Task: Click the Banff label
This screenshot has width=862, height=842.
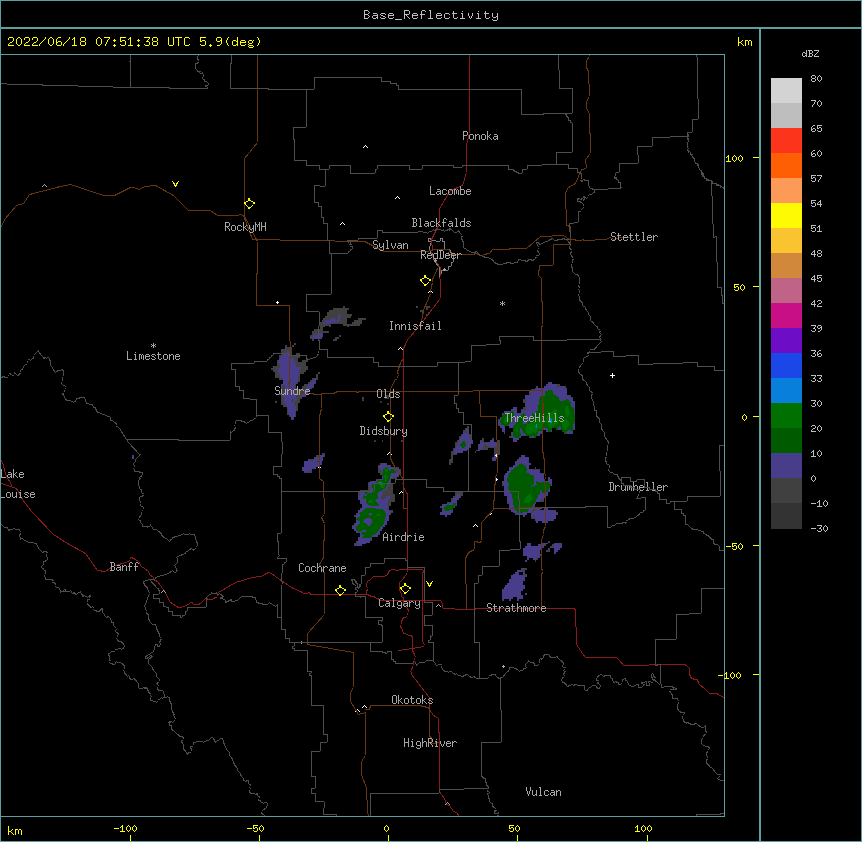Action: pyautogui.click(x=124, y=567)
